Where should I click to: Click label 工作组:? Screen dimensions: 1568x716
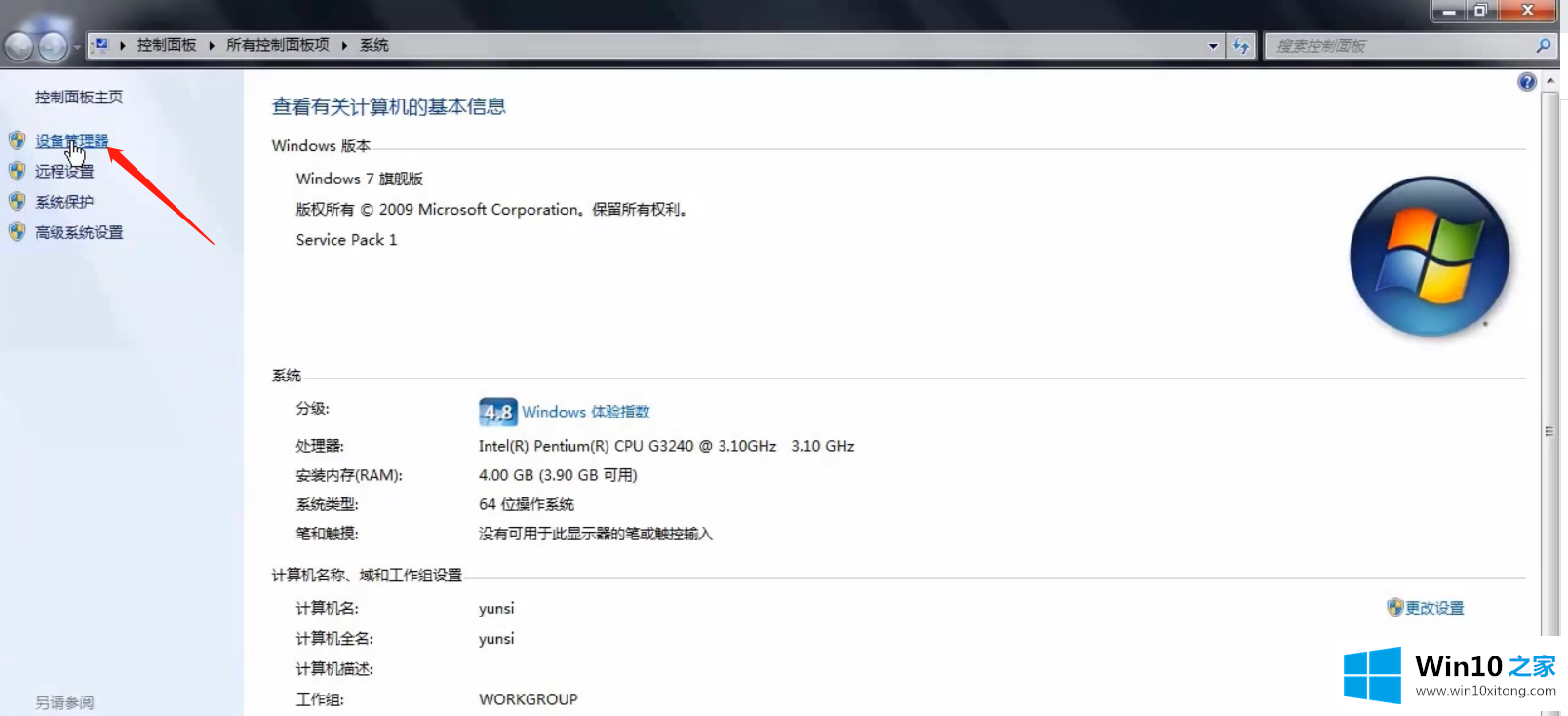tap(320, 699)
